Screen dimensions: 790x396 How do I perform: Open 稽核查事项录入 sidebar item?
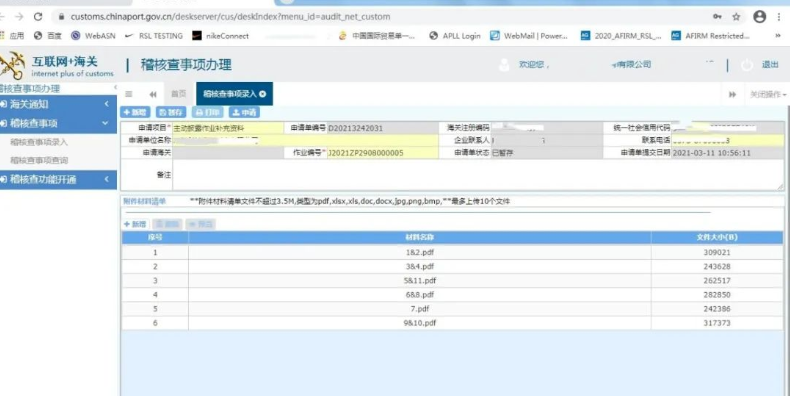tap(39, 142)
